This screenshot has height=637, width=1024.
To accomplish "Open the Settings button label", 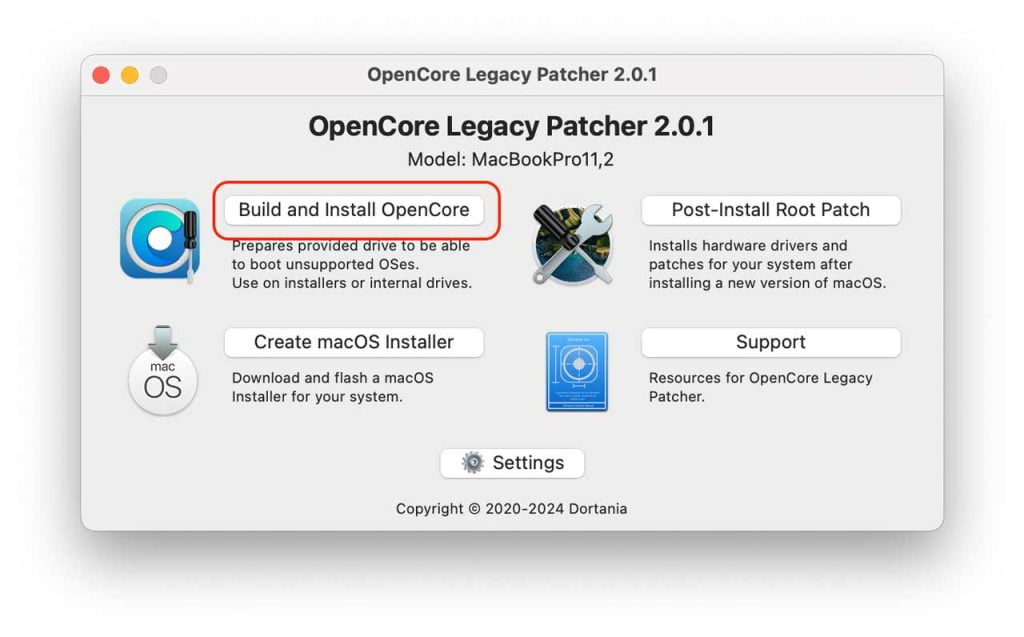I will pos(528,463).
